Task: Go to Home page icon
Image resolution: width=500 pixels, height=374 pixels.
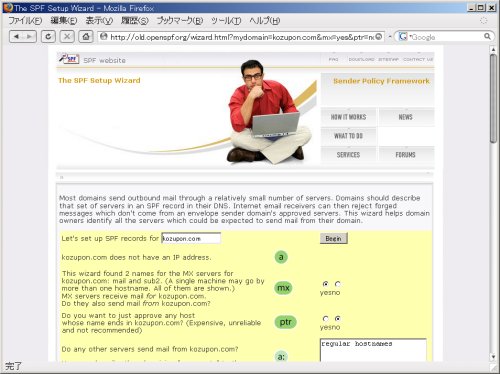Action: pyautogui.click(x=86, y=37)
